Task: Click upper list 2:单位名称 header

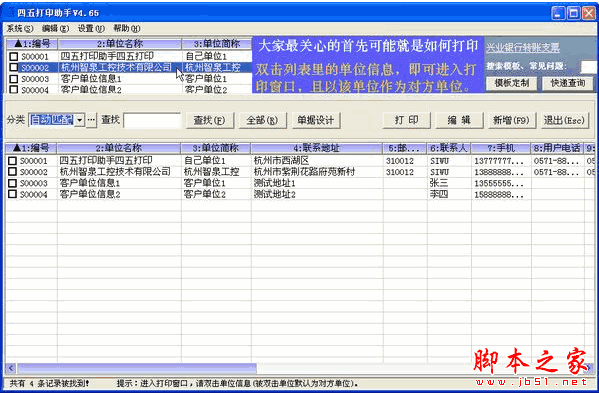Action: (x=120, y=44)
